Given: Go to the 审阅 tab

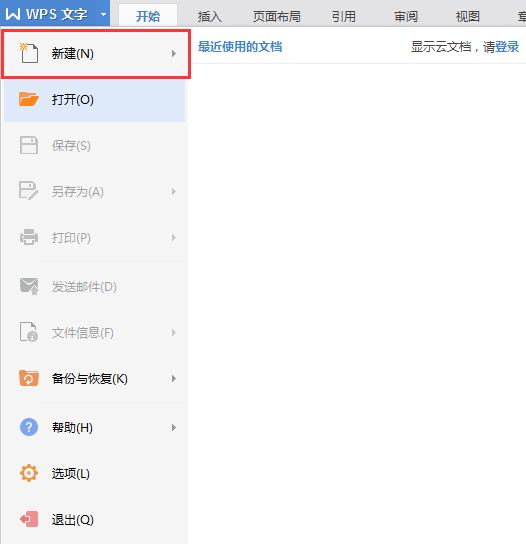Looking at the screenshot, I should coord(406,16).
